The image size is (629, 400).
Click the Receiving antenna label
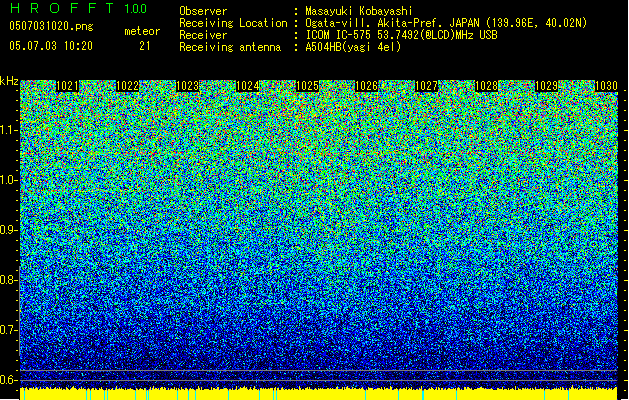[230, 47]
